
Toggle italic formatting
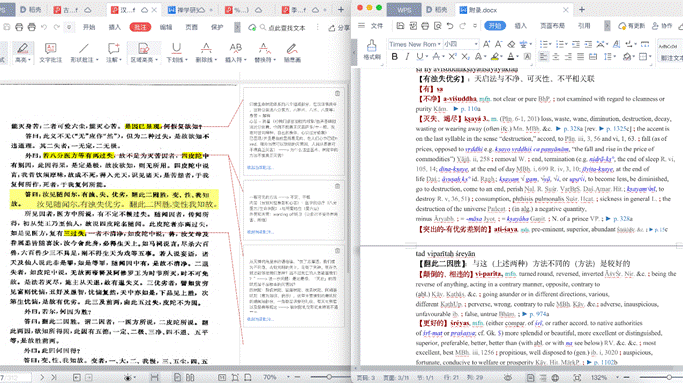pos(407,56)
